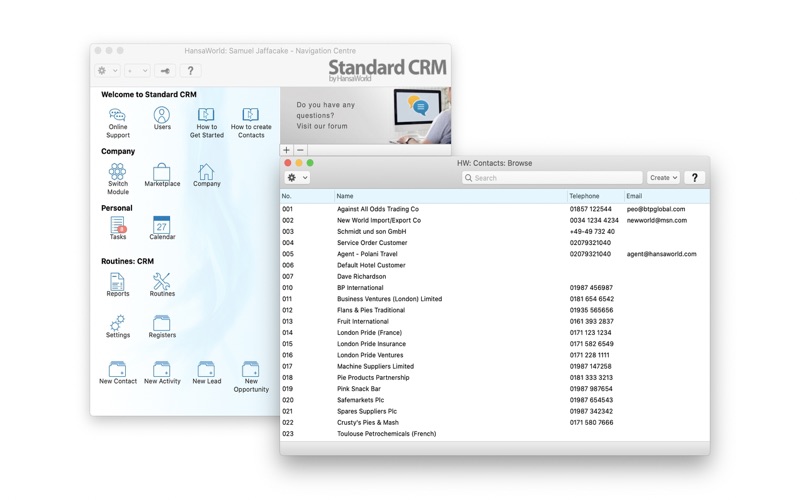The image size is (800, 500).
Task: Select contact London Pride Insurance
Action: point(494,344)
